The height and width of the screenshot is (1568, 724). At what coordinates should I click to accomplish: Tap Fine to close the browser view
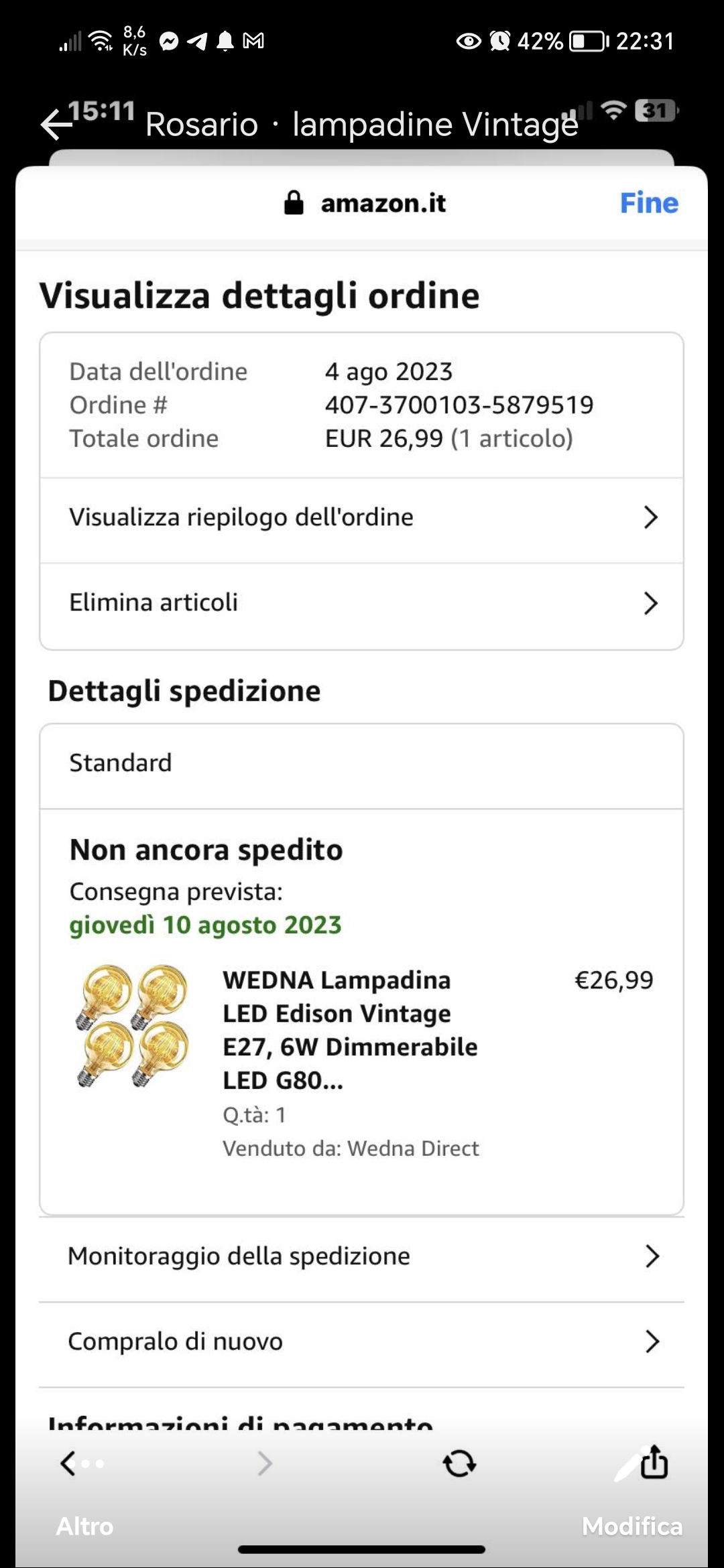pyautogui.click(x=649, y=202)
